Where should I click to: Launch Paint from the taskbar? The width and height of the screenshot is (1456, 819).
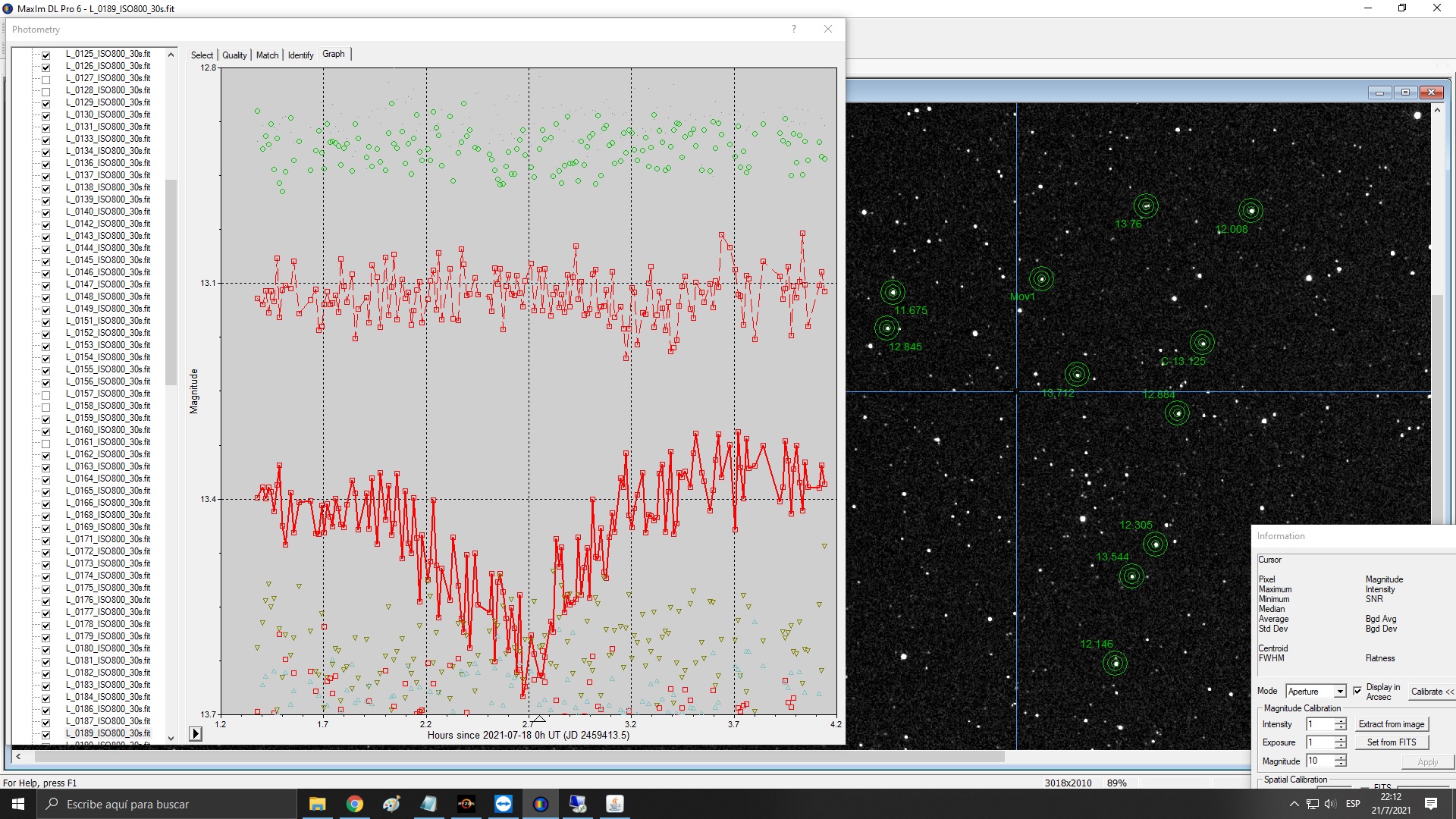(x=391, y=804)
